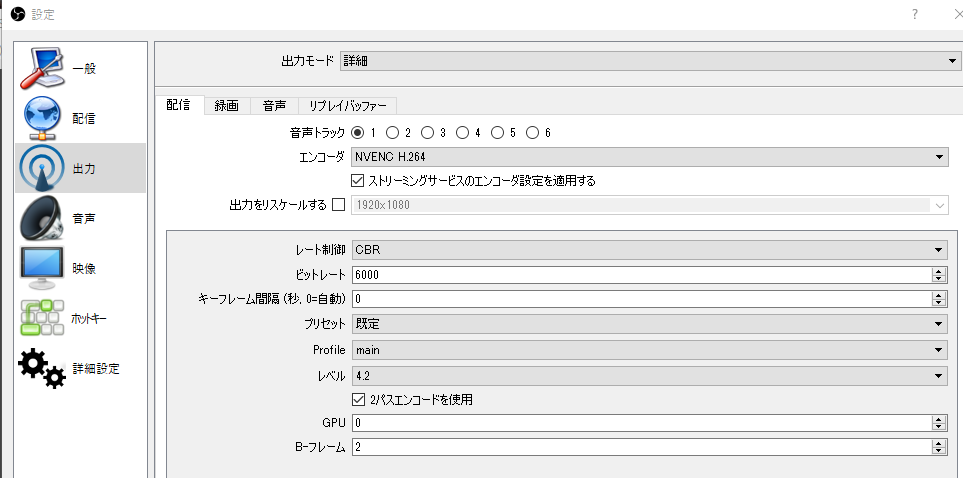
Task: Select the 出力 broadcast antenna icon
Action: click(42, 168)
